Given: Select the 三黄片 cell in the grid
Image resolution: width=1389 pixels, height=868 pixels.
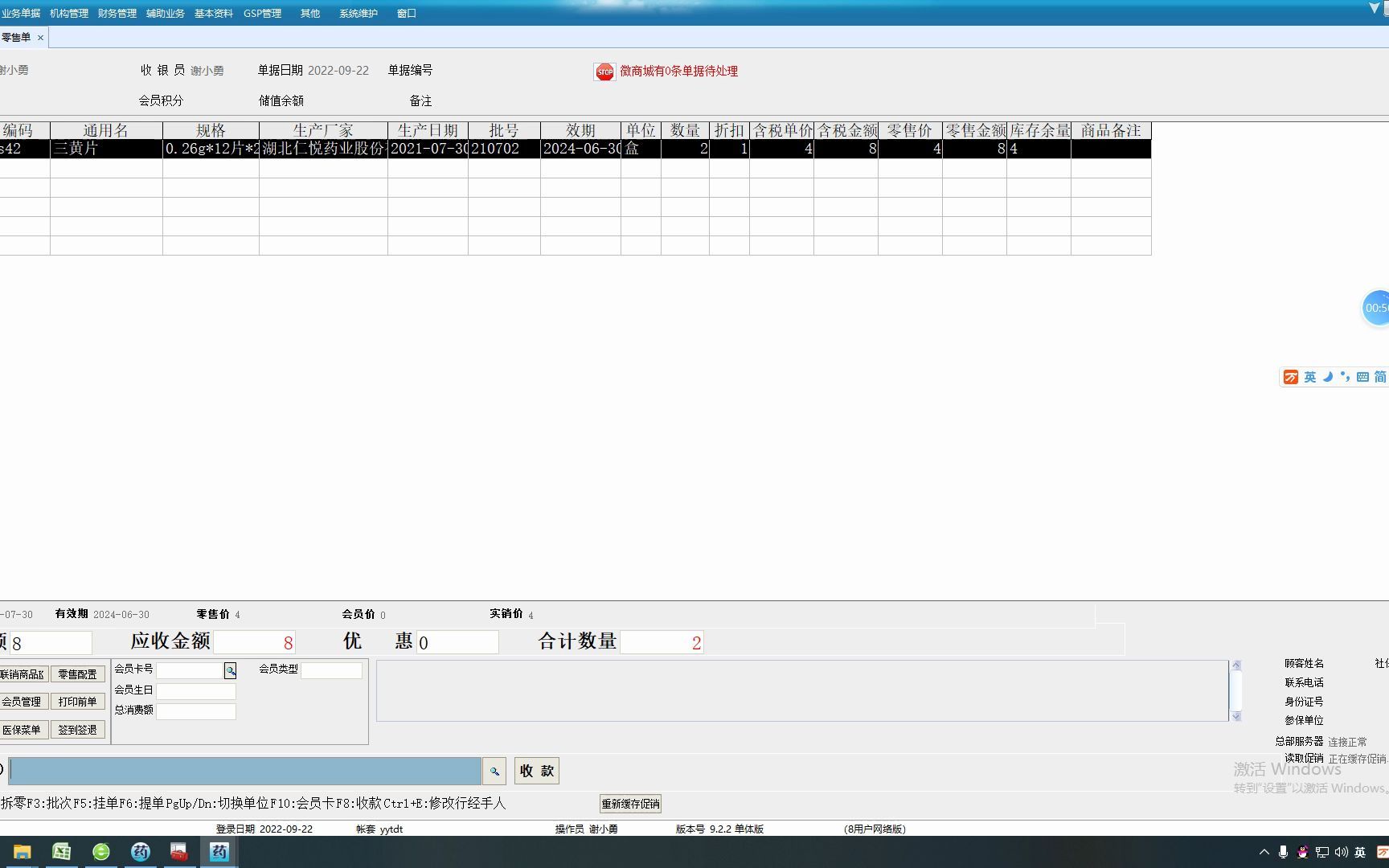Looking at the screenshot, I should [106, 149].
